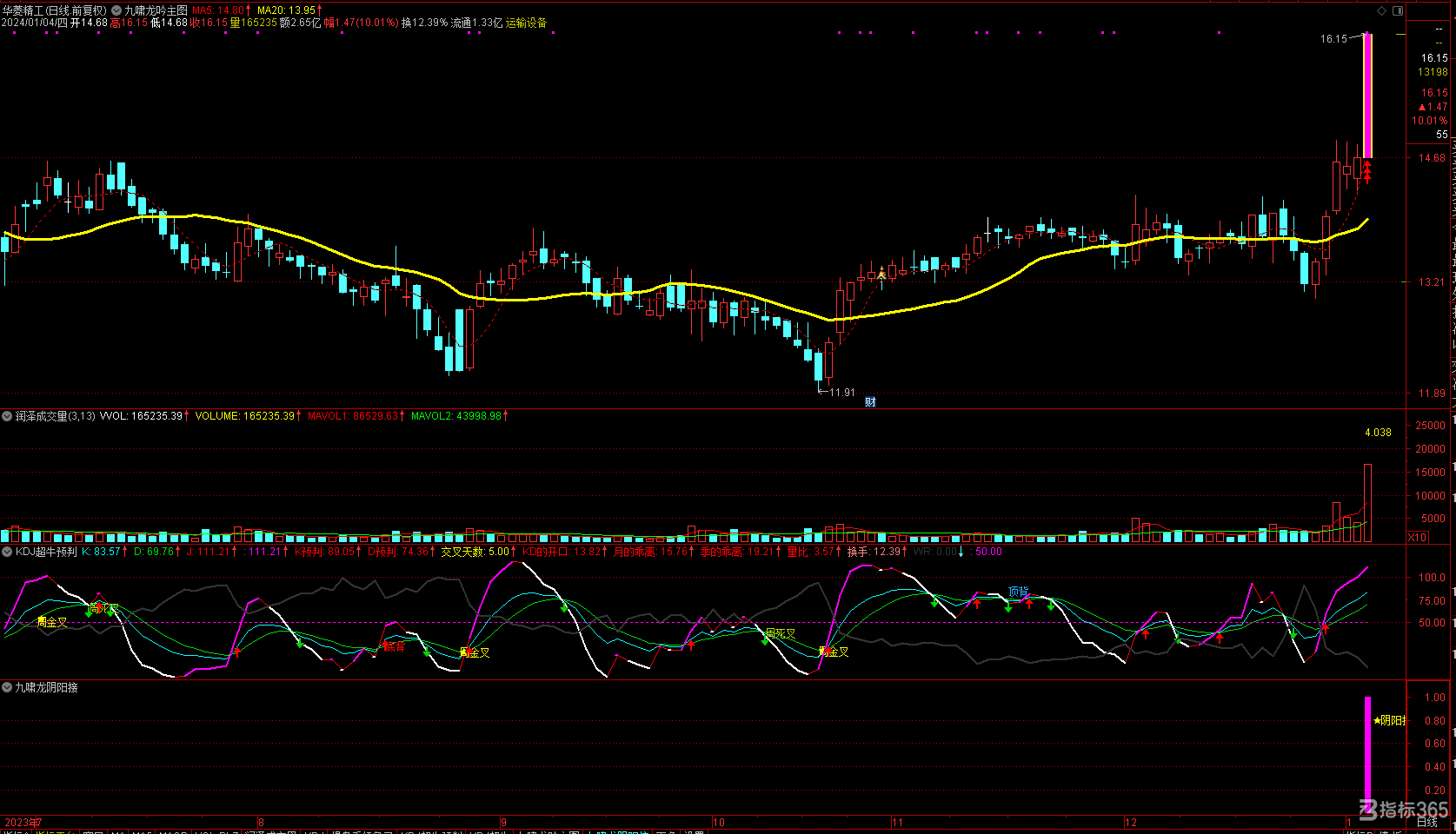Screen dimensions: 1456x834
Task: Expand the 九啸龙阴阳接 indicator menu
Action: [x=7, y=687]
